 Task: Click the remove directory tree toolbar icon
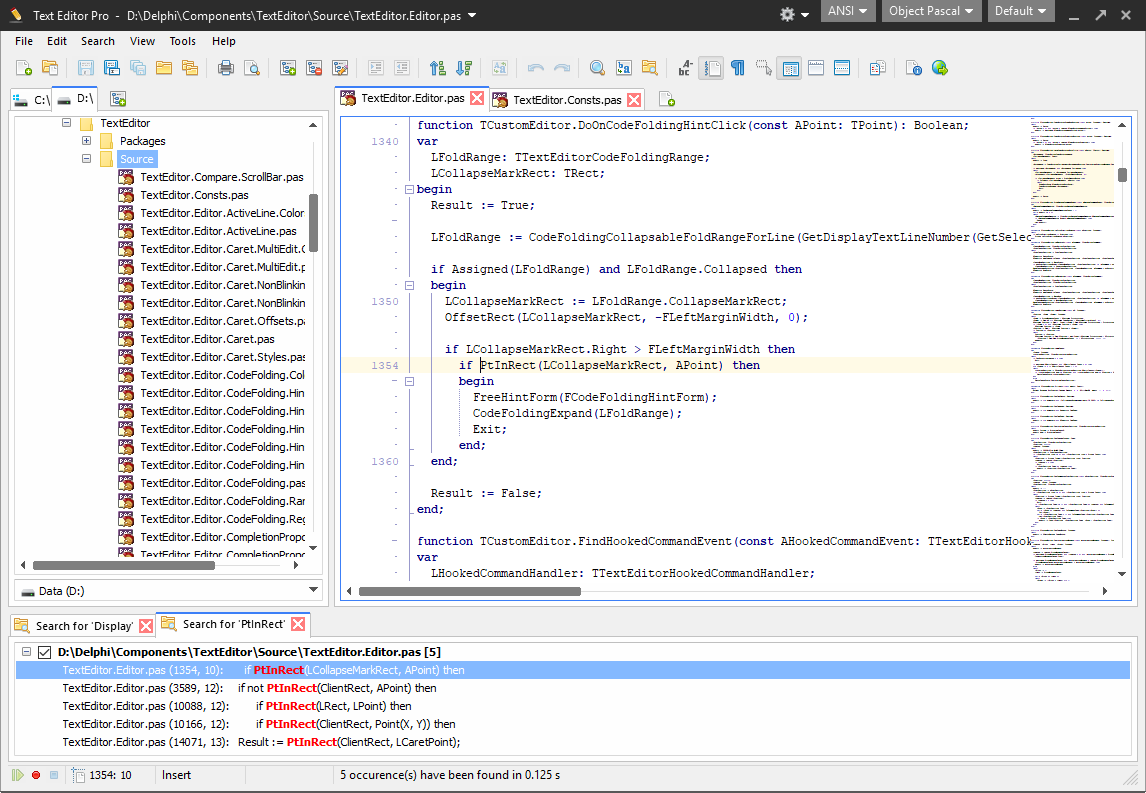[x=314, y=68]
